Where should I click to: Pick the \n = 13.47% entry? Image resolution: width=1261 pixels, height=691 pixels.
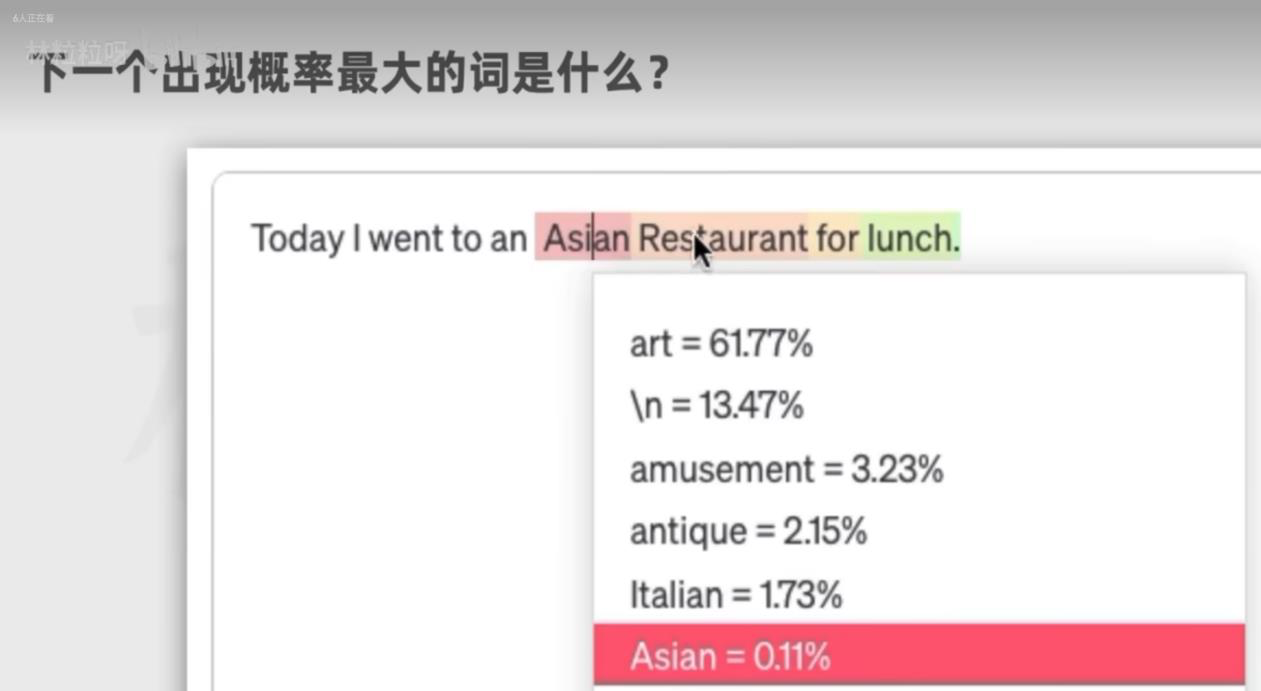click(x=716, y=406)
